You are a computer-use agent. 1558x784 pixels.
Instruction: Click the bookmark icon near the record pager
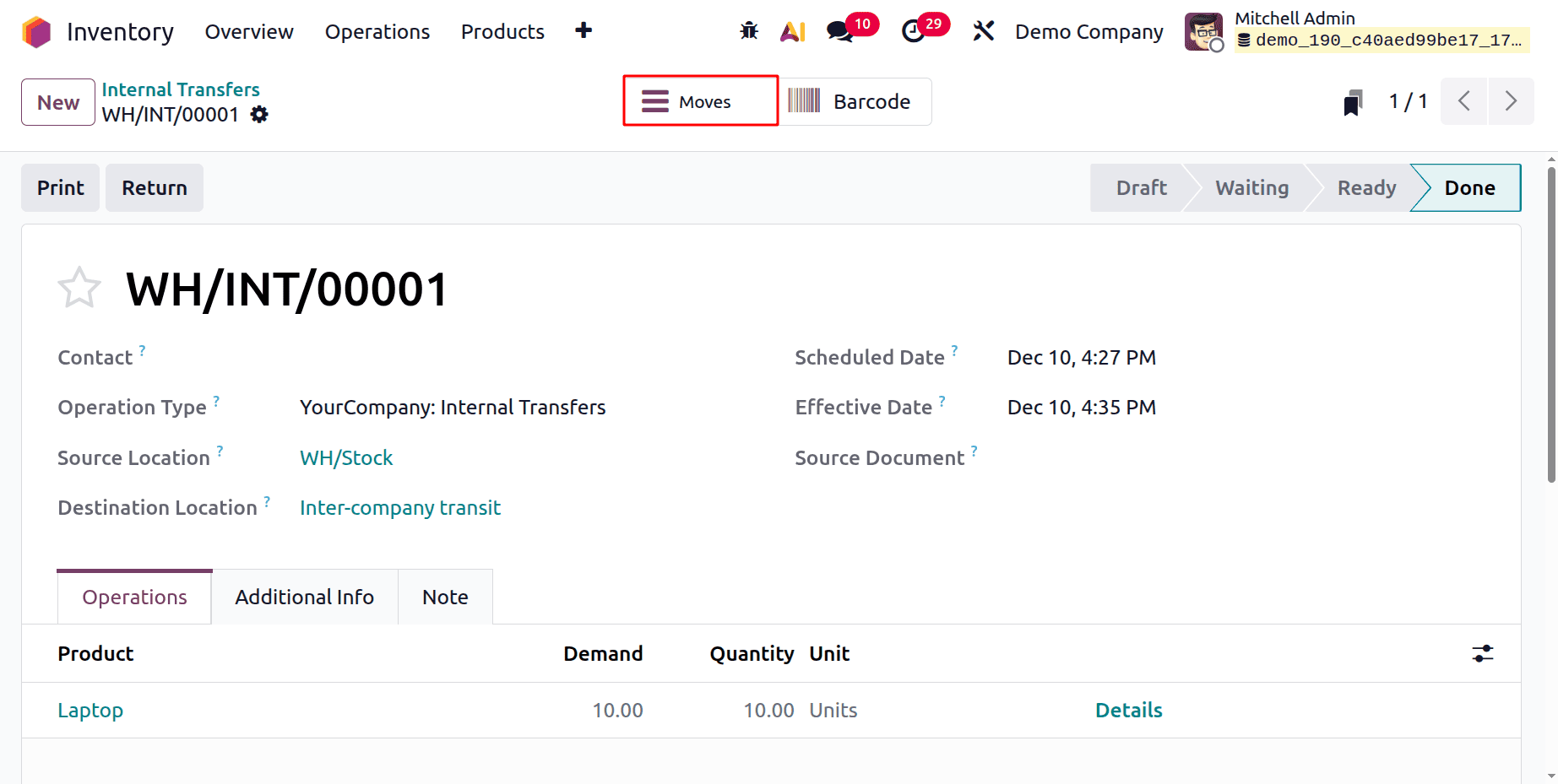[x=1353, y=101]
